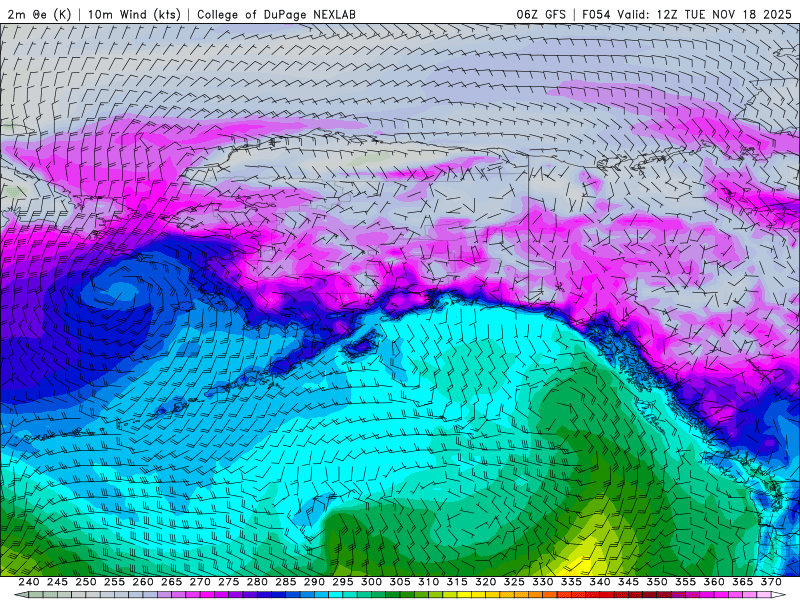The height and width of the screenshot is (600, 800).
Task: Click the 335 scale number
Action: coord(571,582)
